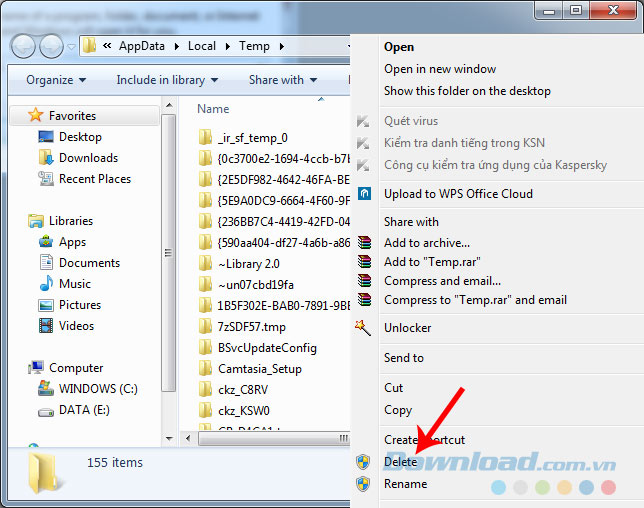The image size is (644, 508).
Task: Choose Rename in the context menu
Action: coord(405,484)
